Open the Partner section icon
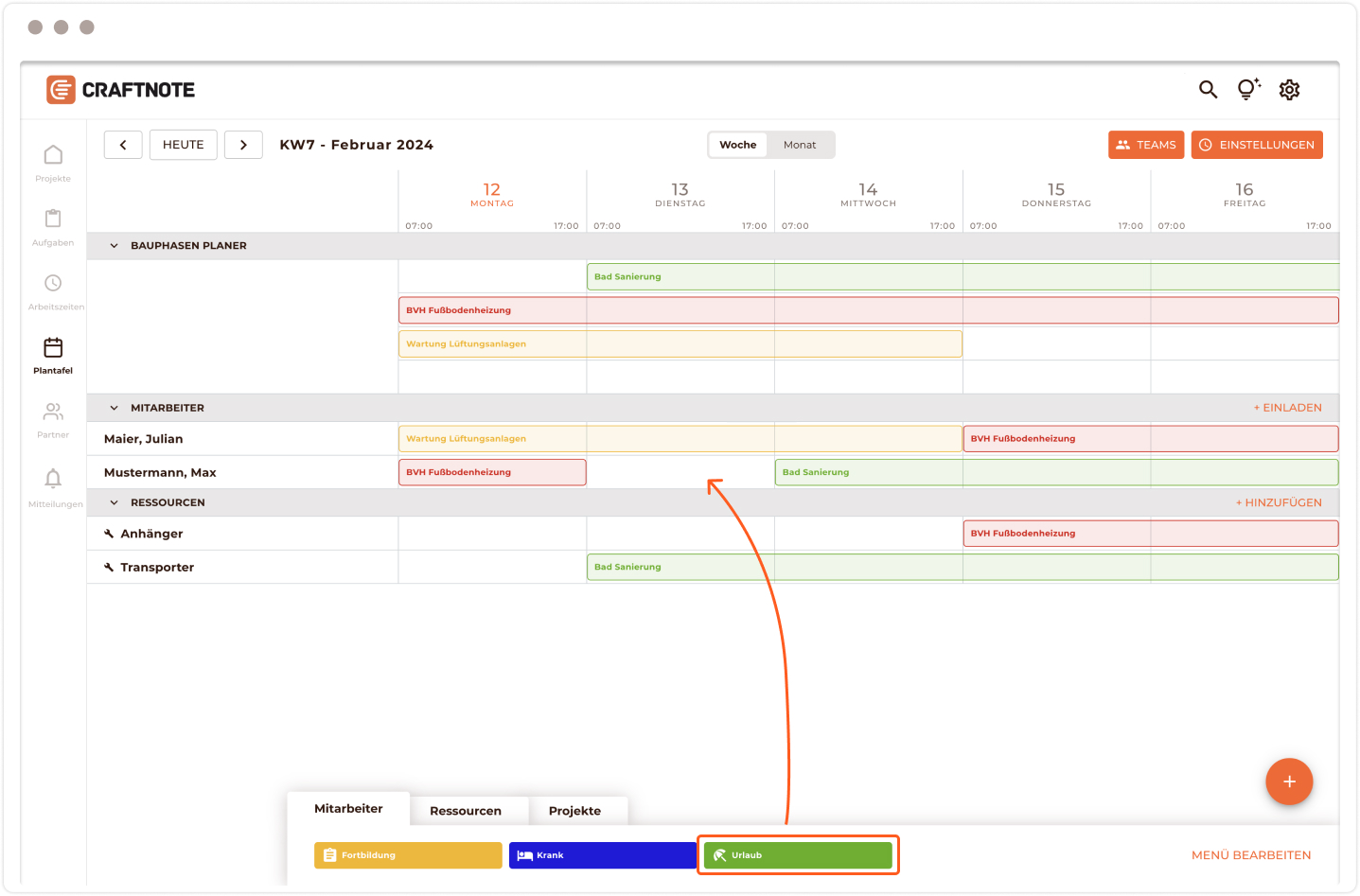The image size is (1360, 896). click(x=53, y=413)
